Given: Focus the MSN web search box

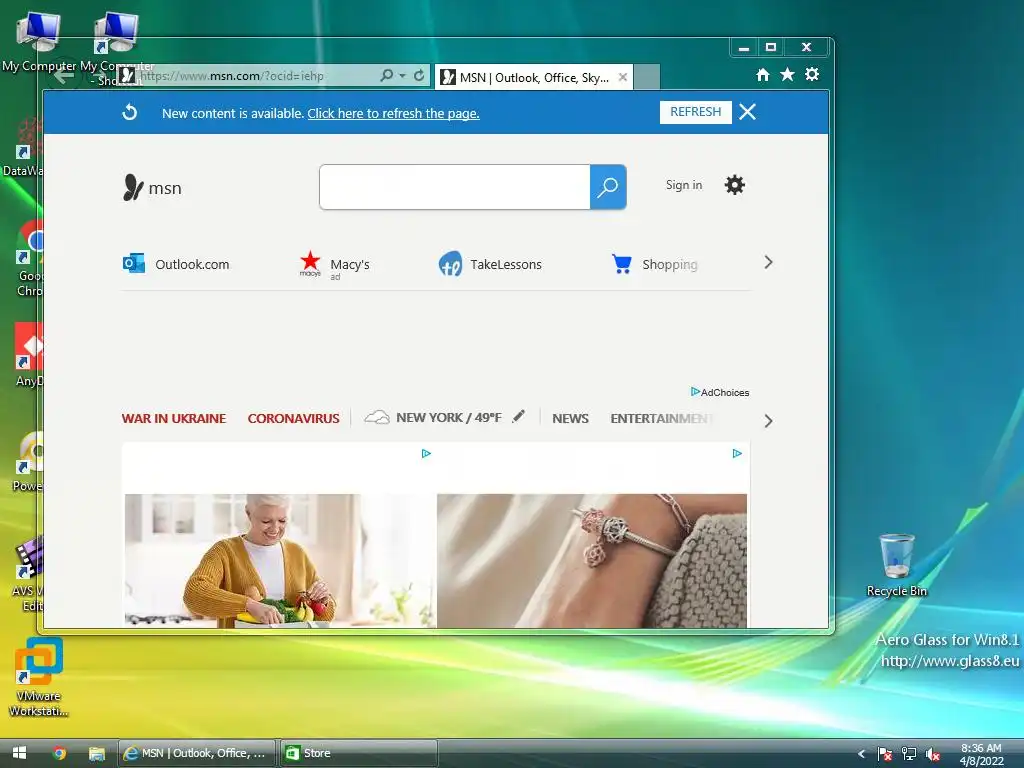Looking at the screenshot, I should click(455, 187).
